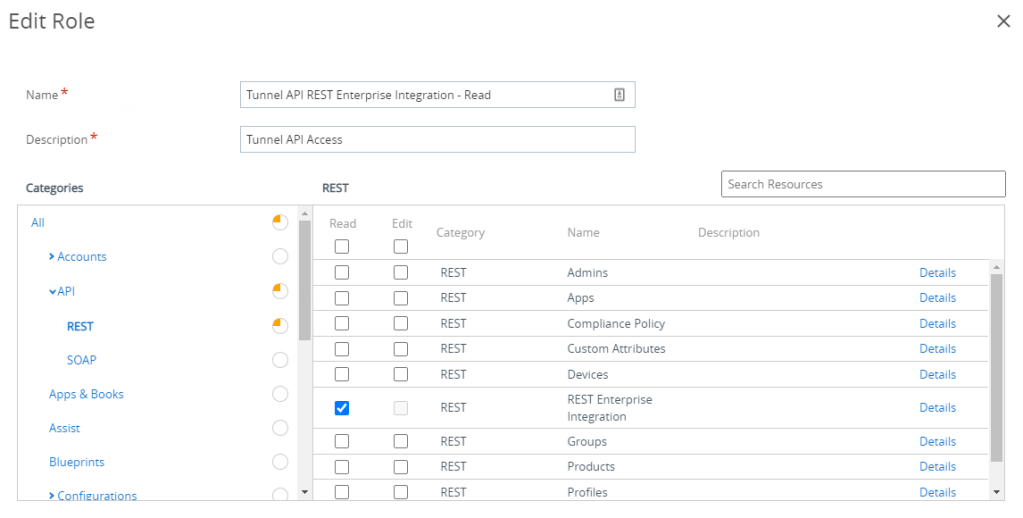This screenshot has height=518, width=1023.
Task: Check the Edit box for Devices
Action: (x=400, y=374)
